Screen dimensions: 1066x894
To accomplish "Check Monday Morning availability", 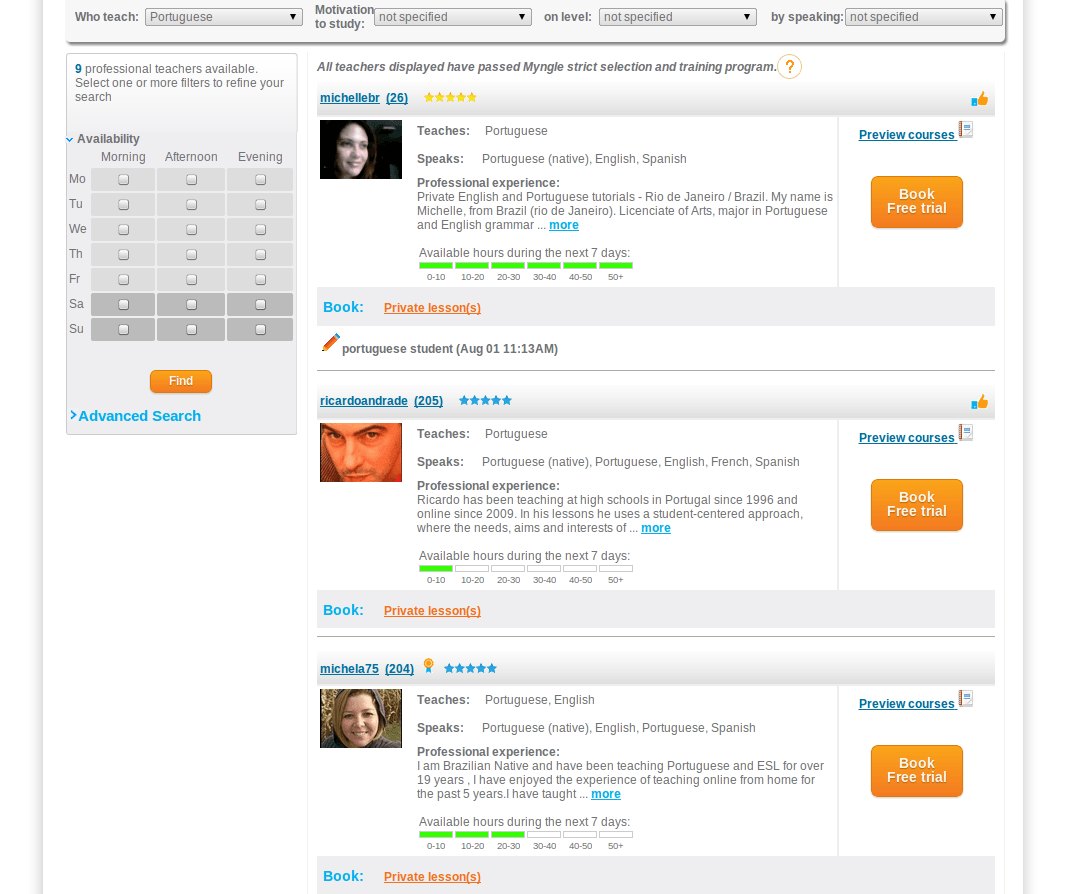I will (x=123, y=179).
